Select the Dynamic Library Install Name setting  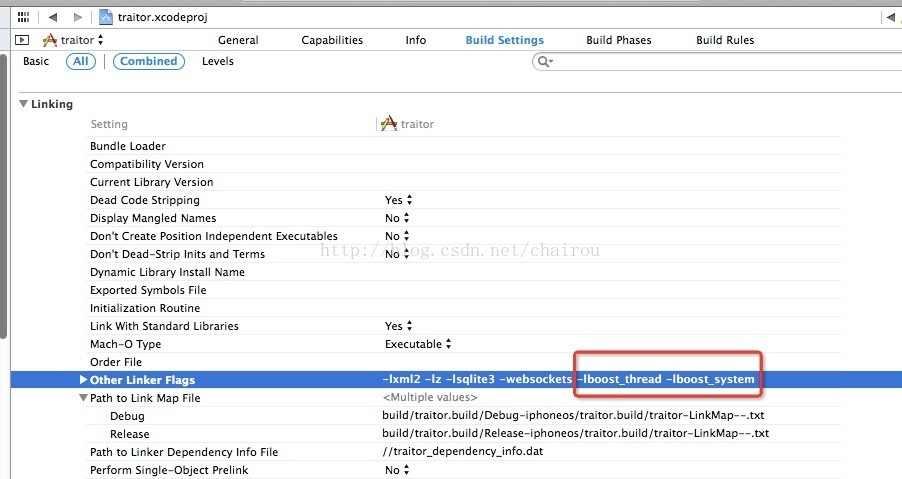click(167, 272)
